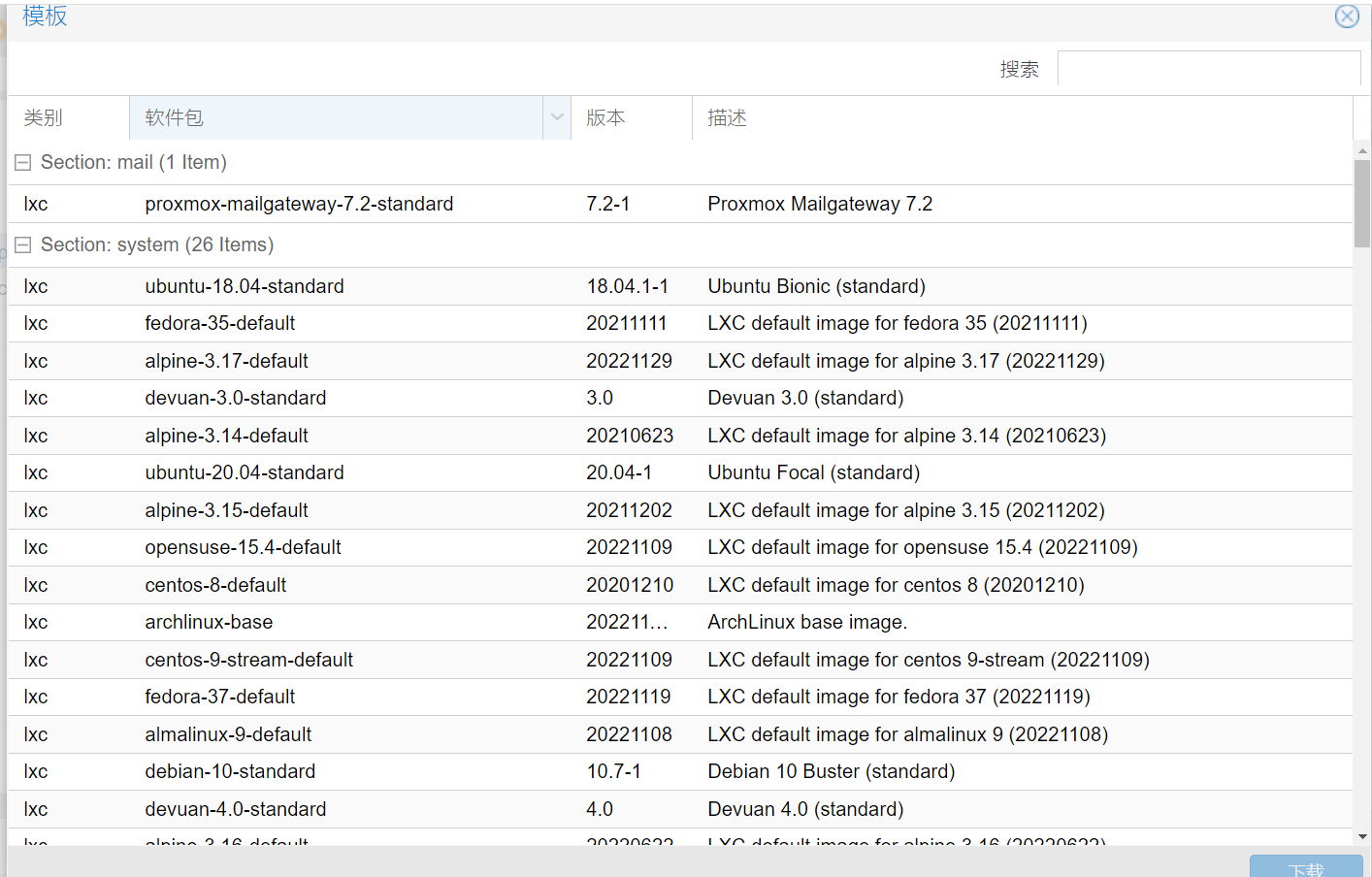Click in the 搜索 search field
Image resolution: width=1372 pixels, height=877 pixels.
[x=1208, y=69]
